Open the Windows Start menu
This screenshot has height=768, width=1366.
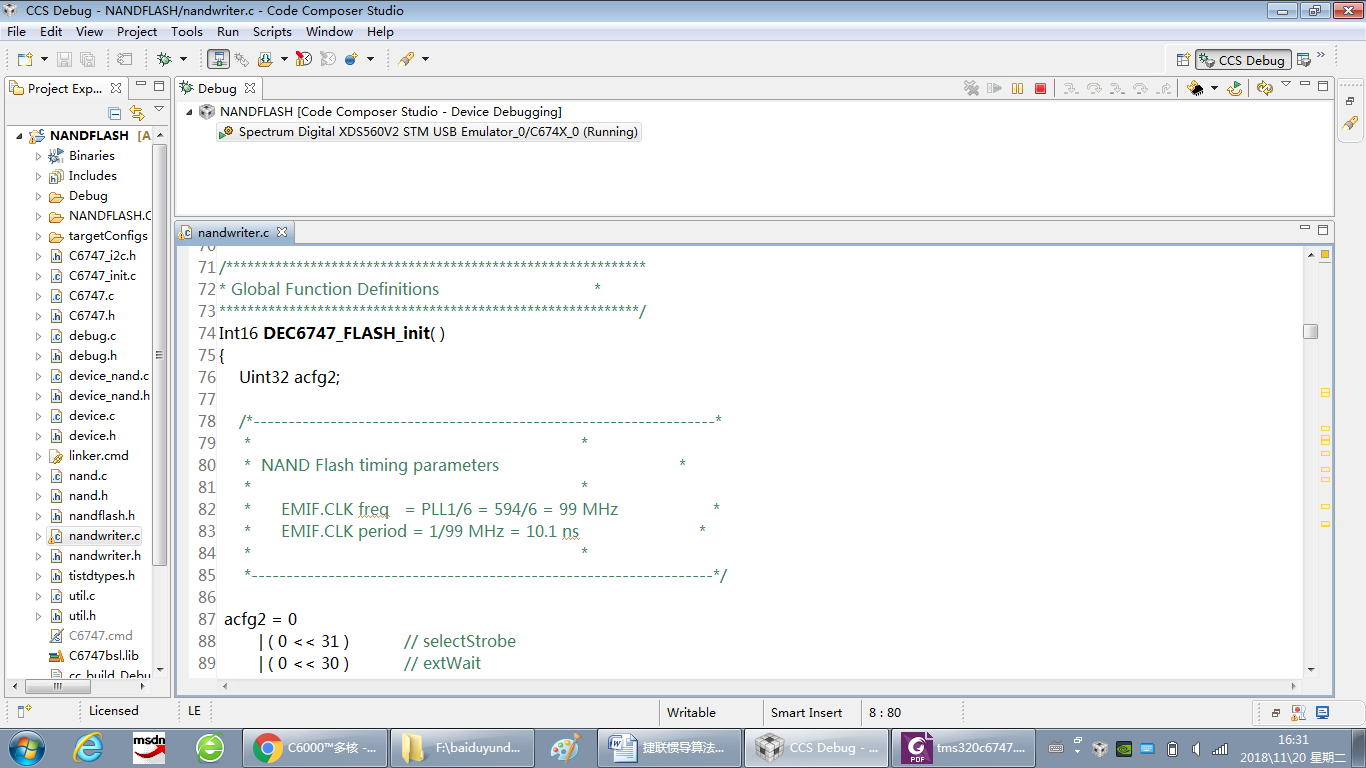(x=26, y=747)
